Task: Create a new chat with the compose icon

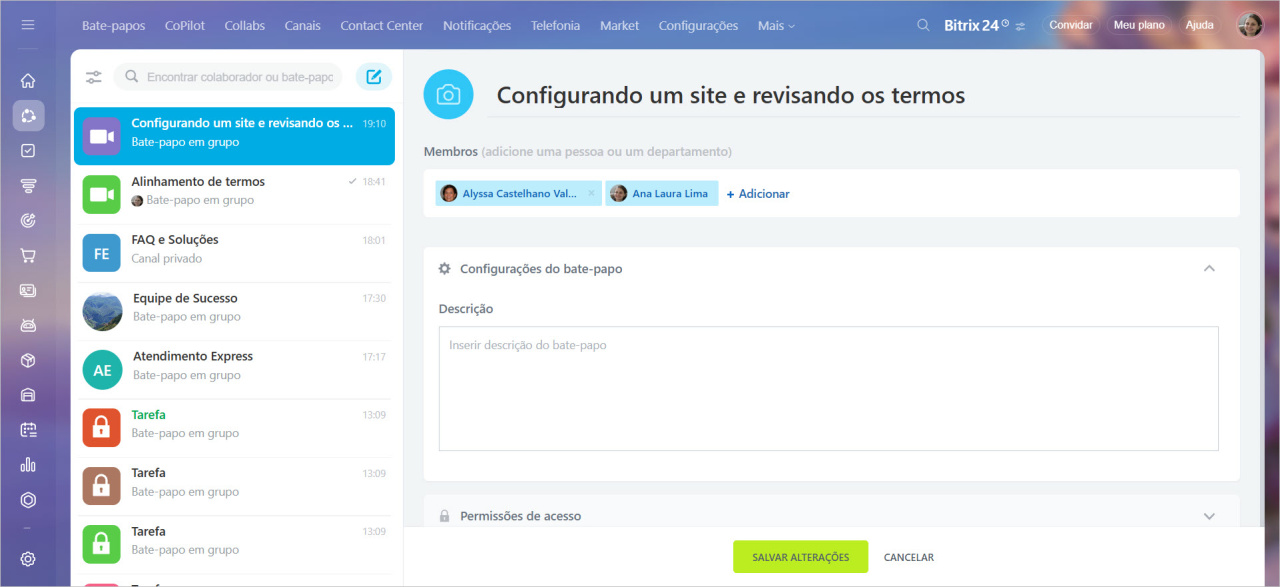Action: pyautogui.click(x=374, y=77)
